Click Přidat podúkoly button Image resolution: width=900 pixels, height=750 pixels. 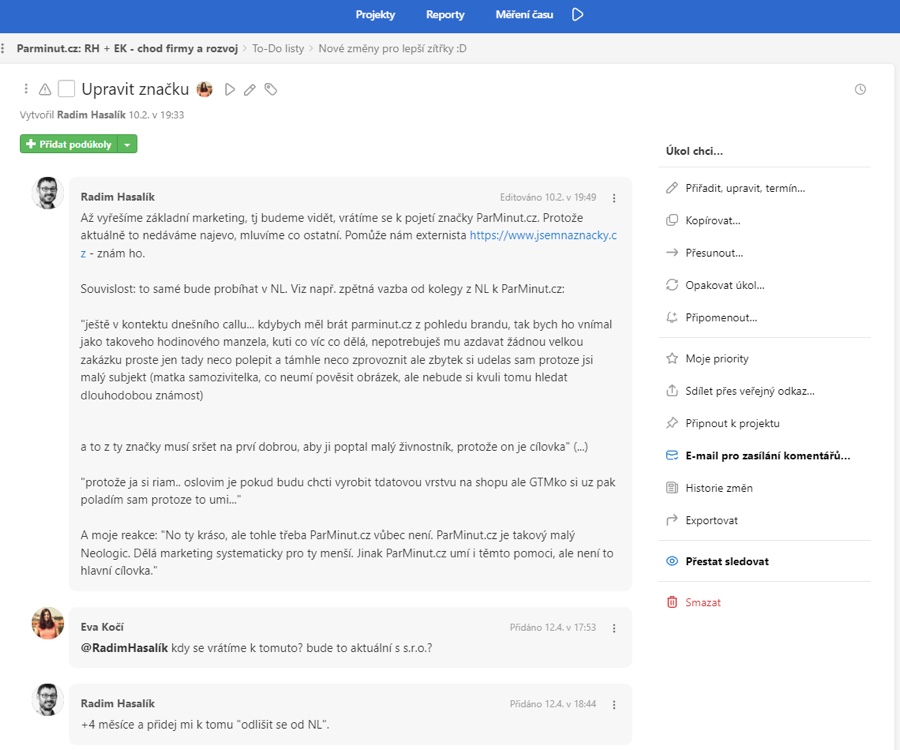point(69,144)
